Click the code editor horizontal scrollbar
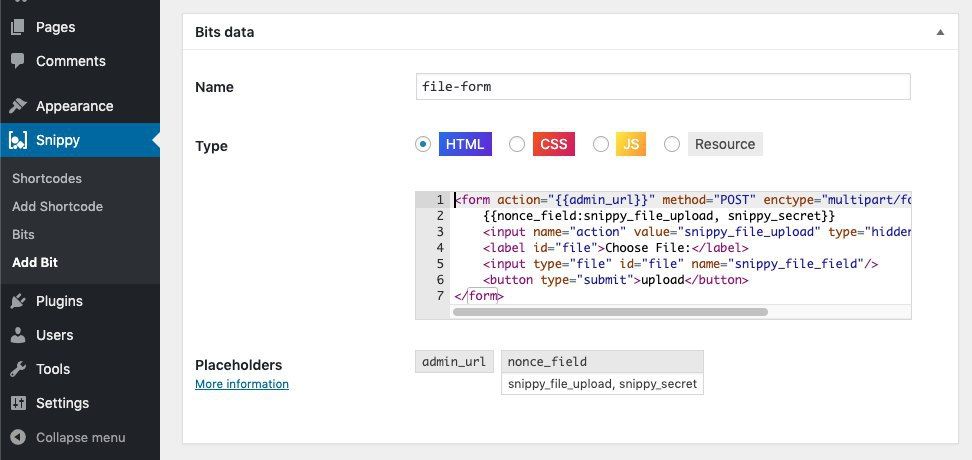 pyautogui.click(x=611, y=312)
